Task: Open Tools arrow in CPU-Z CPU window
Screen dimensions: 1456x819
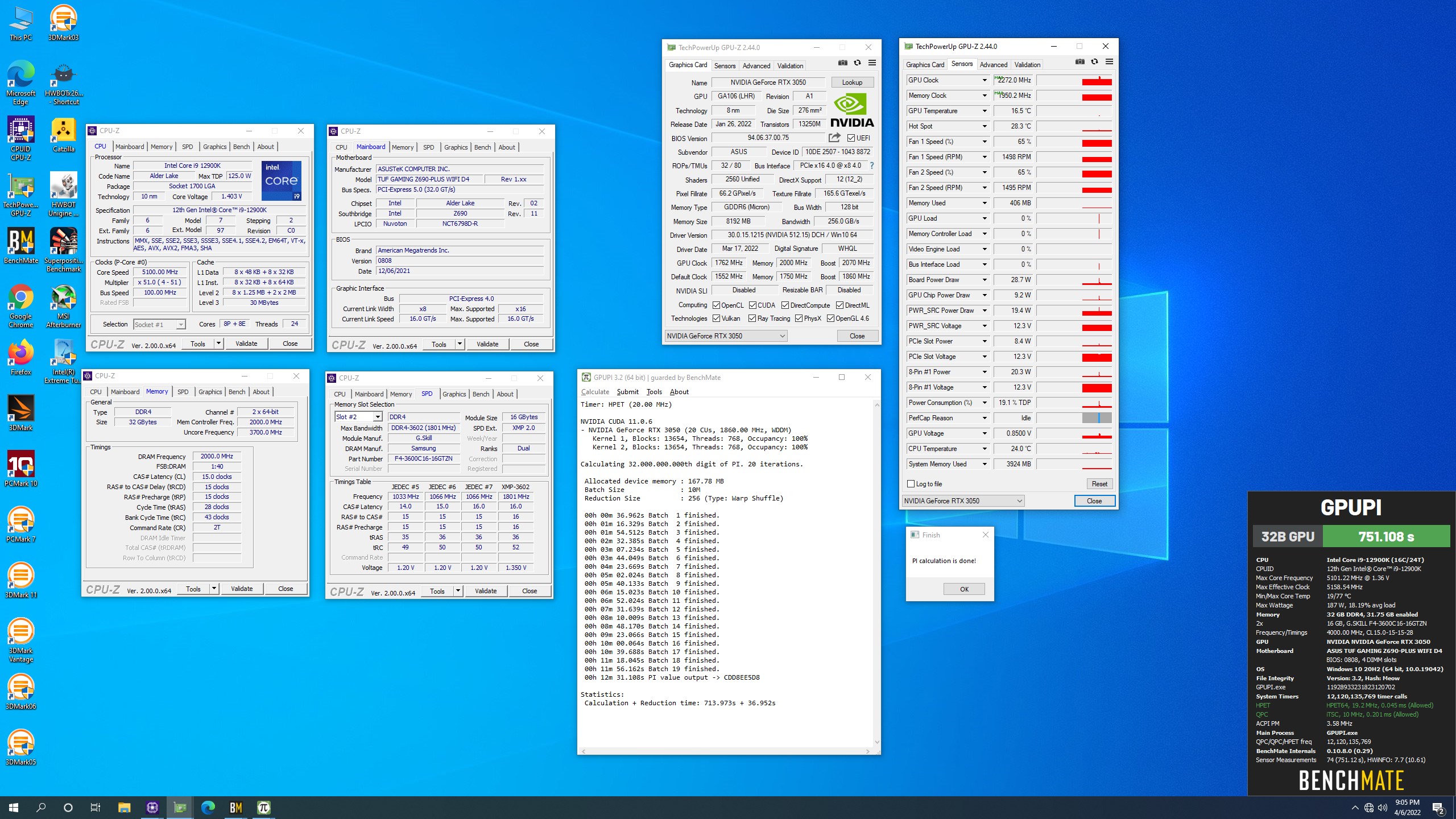Action: [218, 344]
